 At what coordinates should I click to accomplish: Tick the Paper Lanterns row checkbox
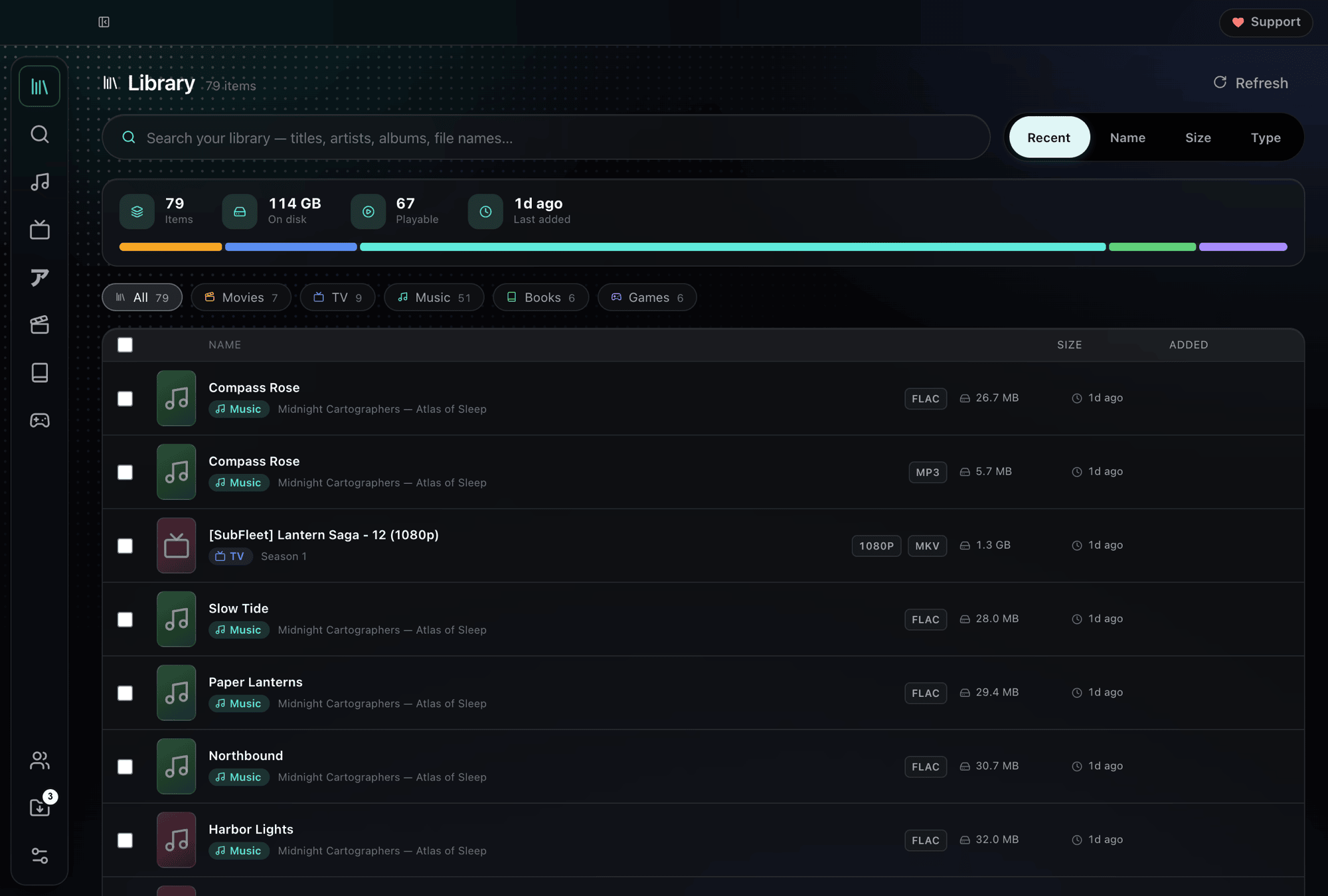125,693
